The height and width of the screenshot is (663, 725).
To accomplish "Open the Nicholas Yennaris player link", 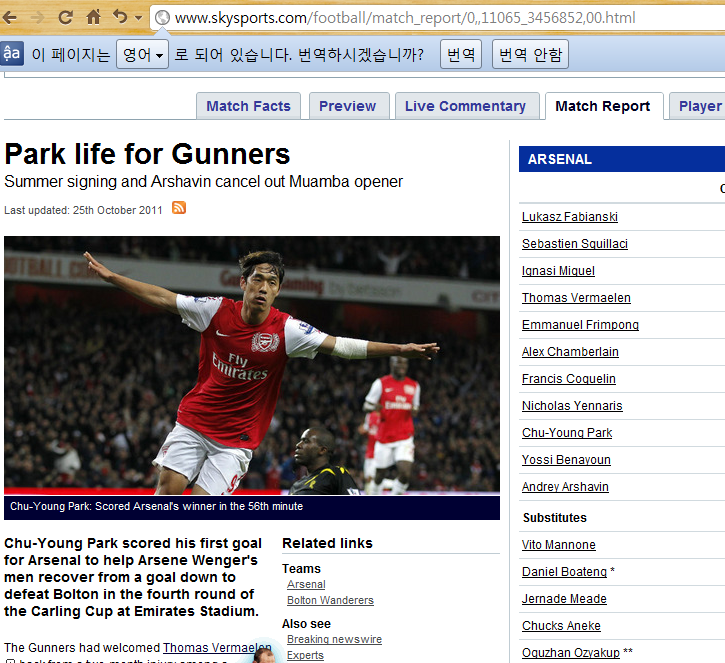I will tap(572, 405).
